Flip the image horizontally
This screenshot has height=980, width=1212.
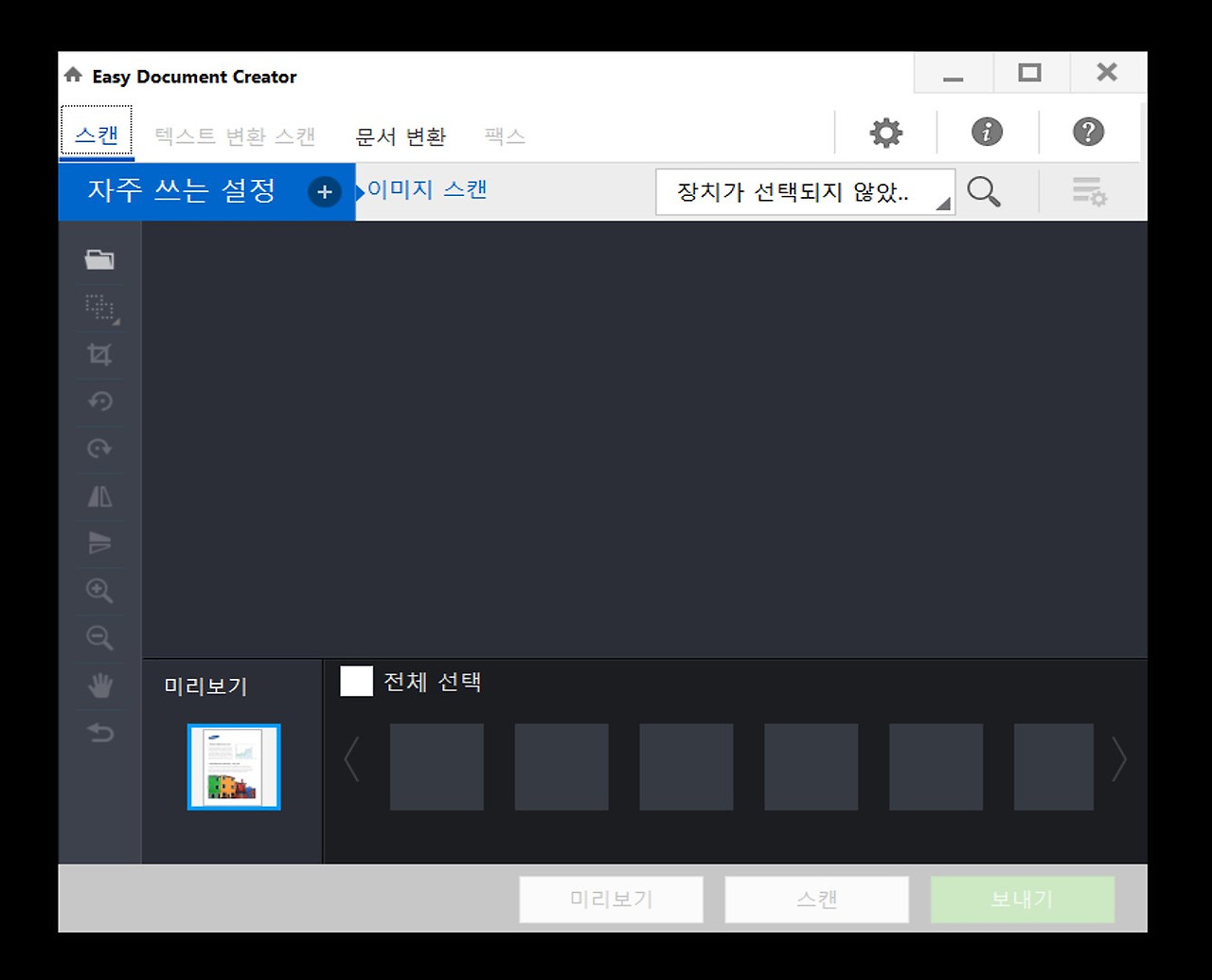coord(99,495)
